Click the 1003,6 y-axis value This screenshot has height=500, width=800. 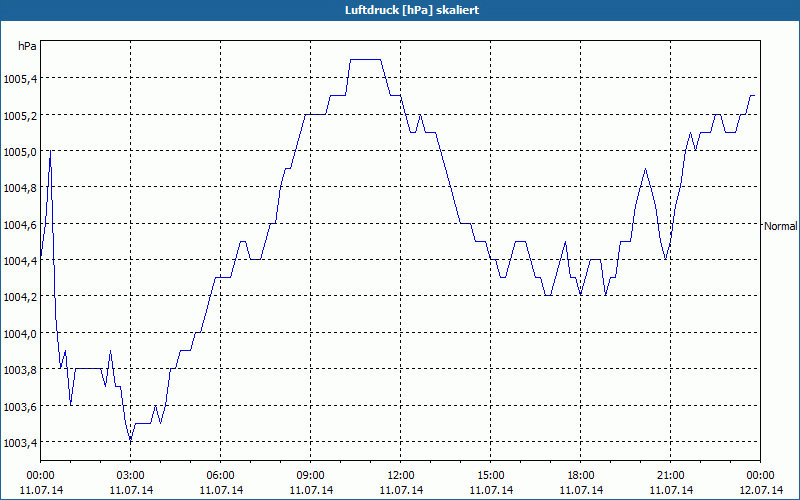[x=19, y=407]
